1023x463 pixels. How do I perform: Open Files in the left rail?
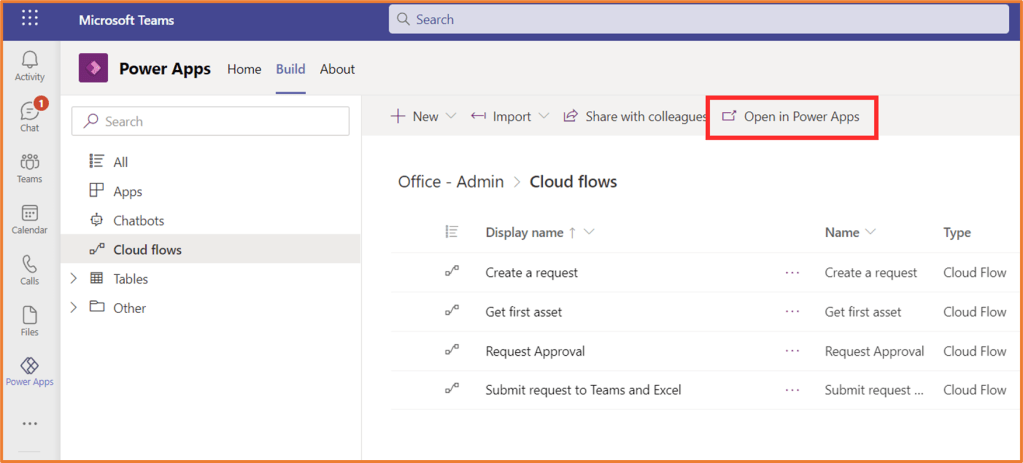(x=29, y=320)
